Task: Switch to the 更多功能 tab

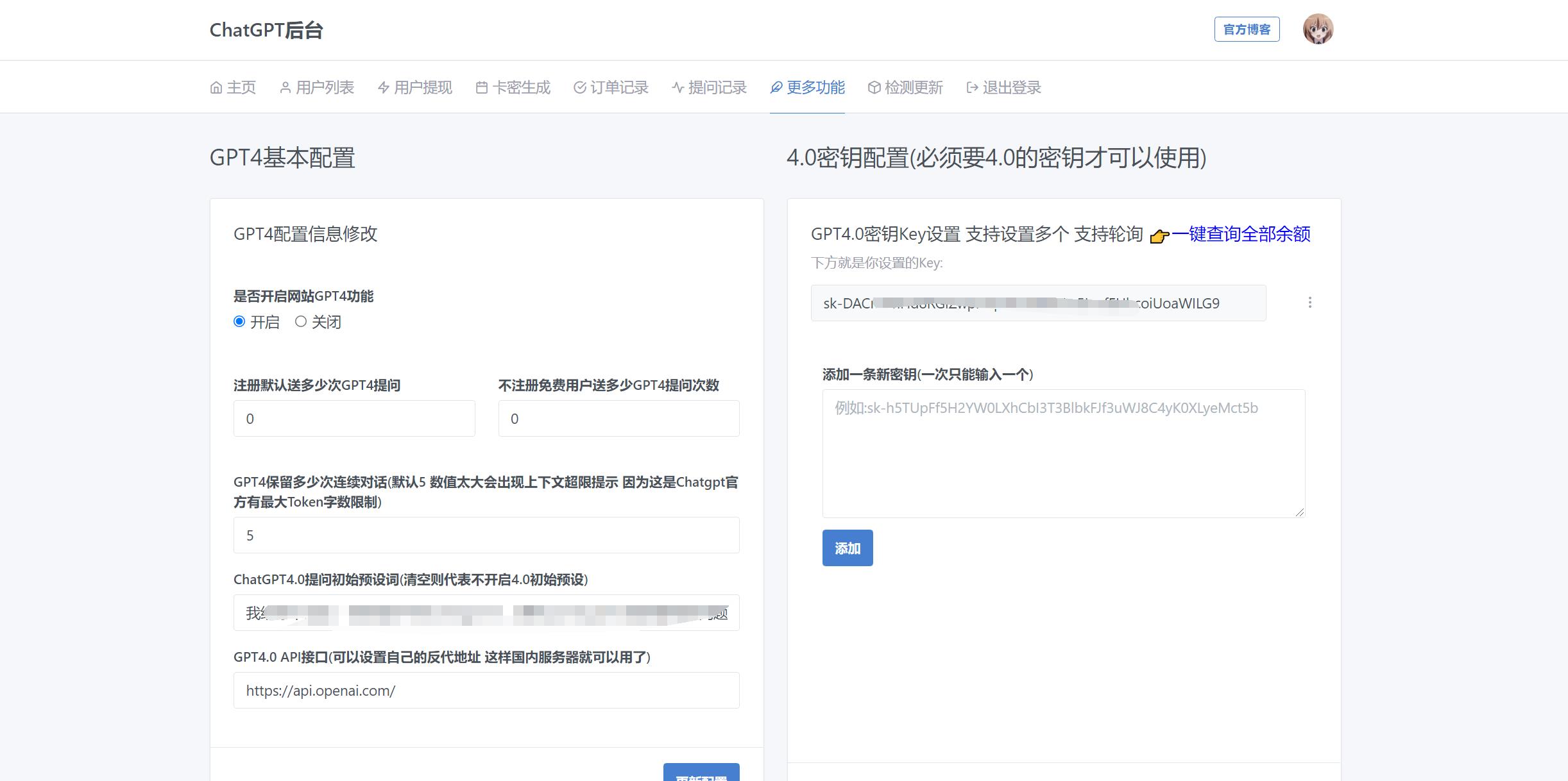Action: point(806,87)
